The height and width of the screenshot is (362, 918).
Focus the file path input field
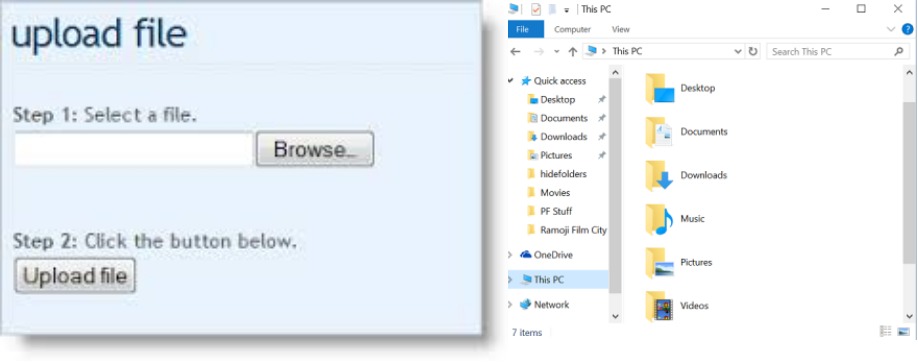(x=133, y=149)
